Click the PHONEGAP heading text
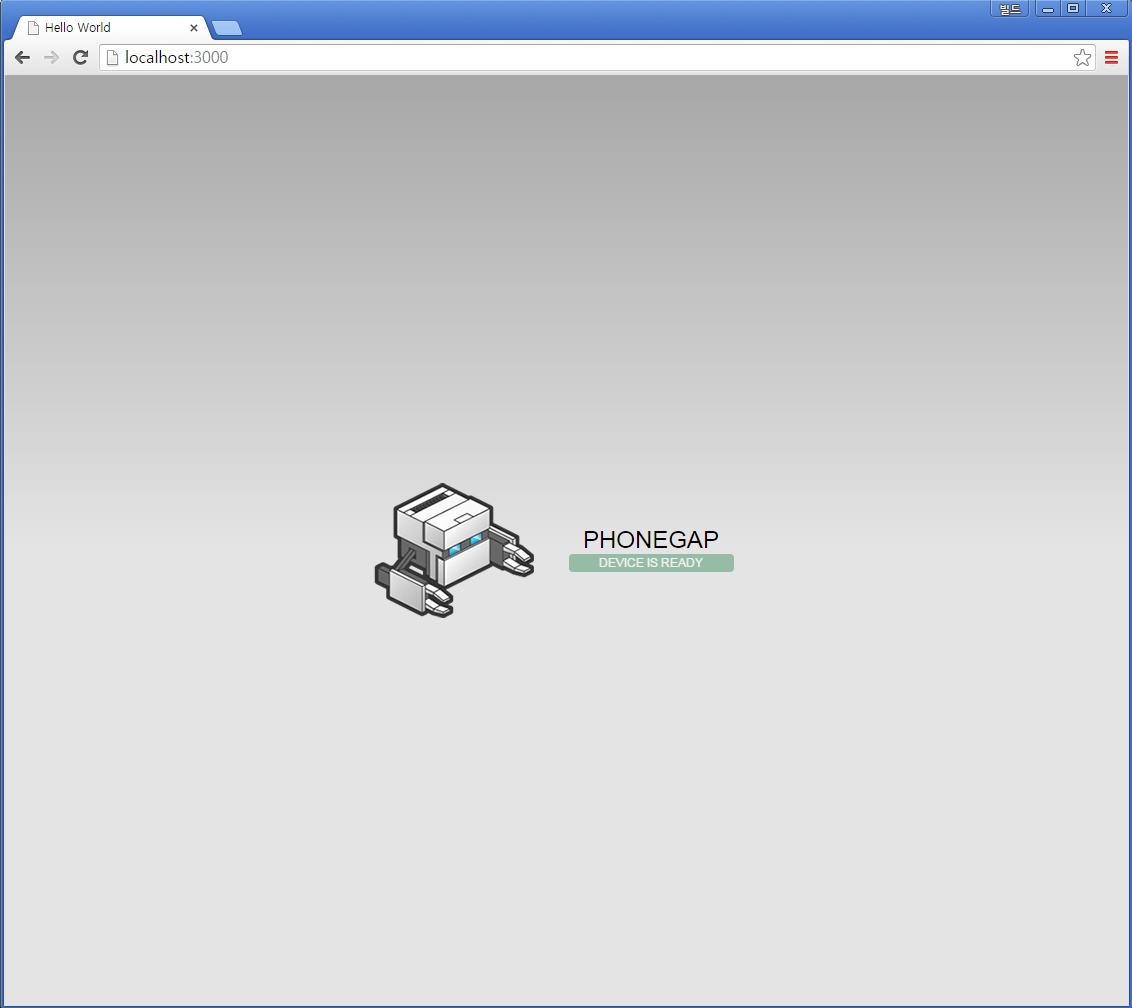The image size is (1132, 1008). [x=650, y=539]
